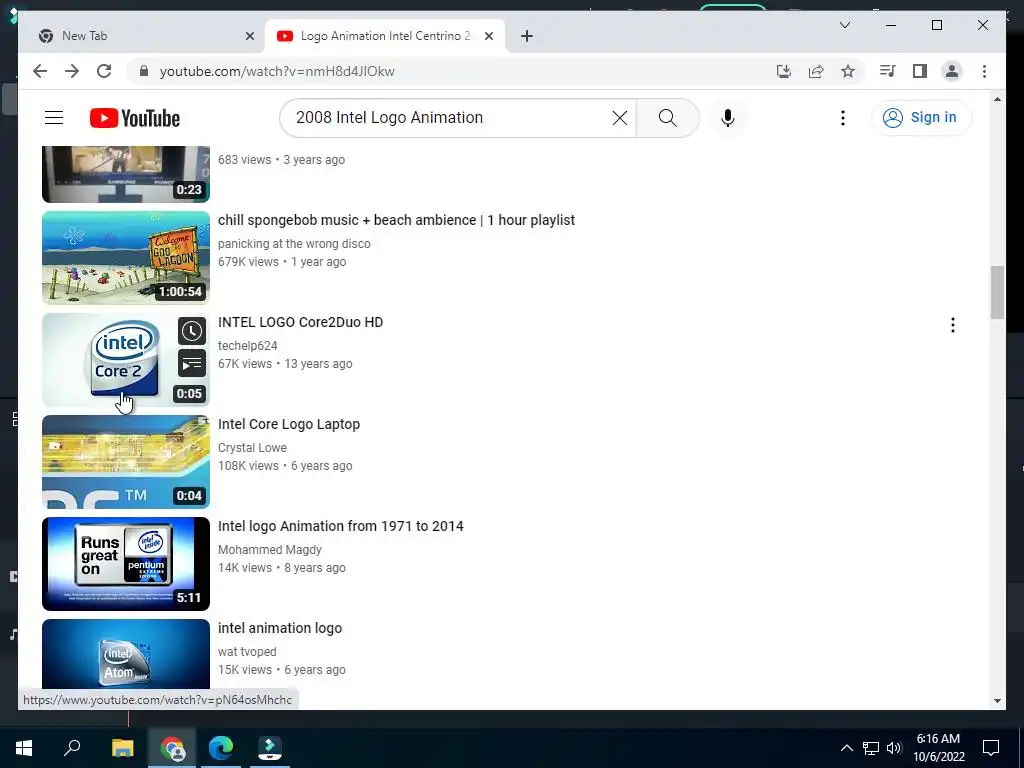Open INTEL LOGO Core2Duo HD title

click(300, 322)
